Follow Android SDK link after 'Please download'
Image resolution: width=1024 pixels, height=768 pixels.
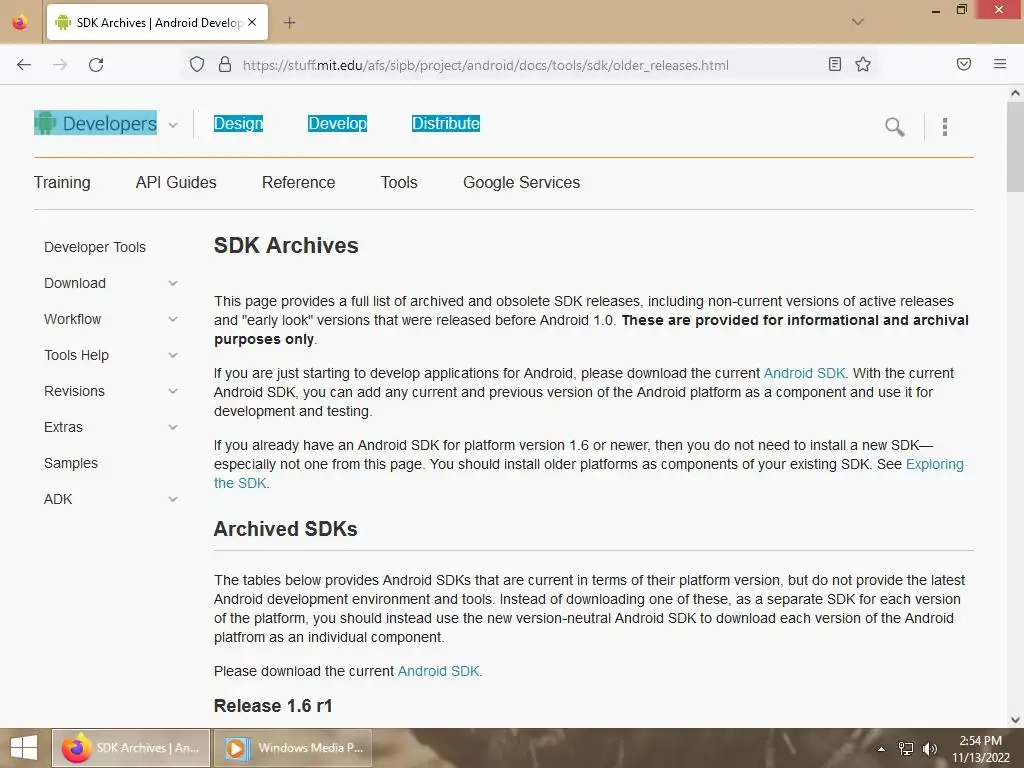[x=438, y=671]
